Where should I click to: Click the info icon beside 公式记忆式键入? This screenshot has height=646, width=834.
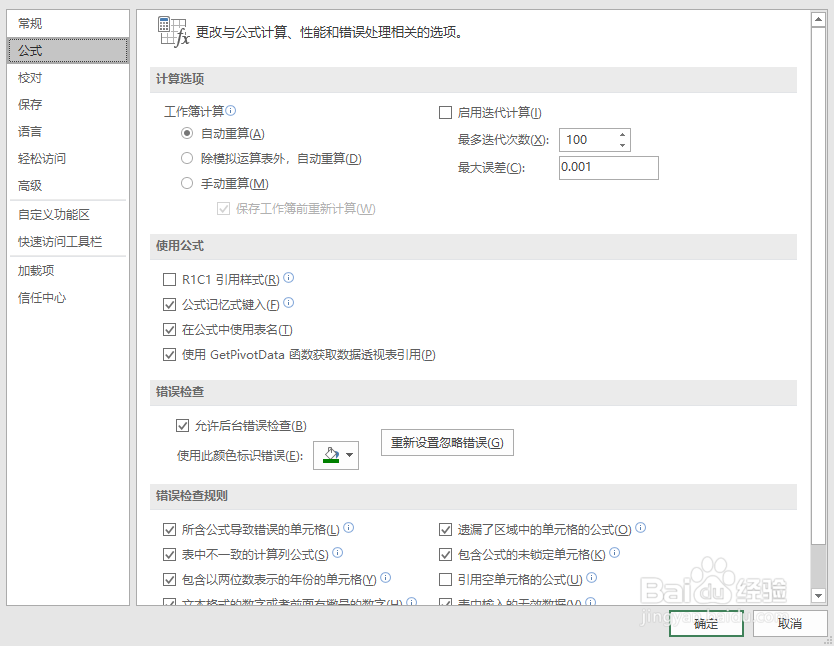[288, 304]
